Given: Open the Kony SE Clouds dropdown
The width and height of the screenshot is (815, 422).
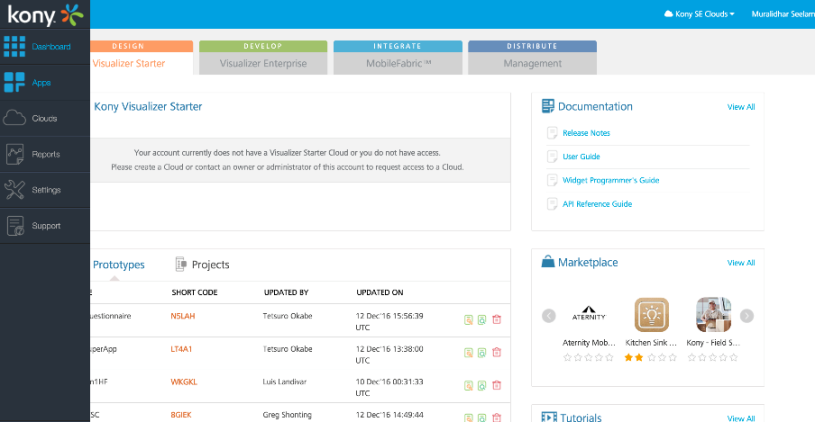Looking at the screenshot, I should tap(700, 14).
